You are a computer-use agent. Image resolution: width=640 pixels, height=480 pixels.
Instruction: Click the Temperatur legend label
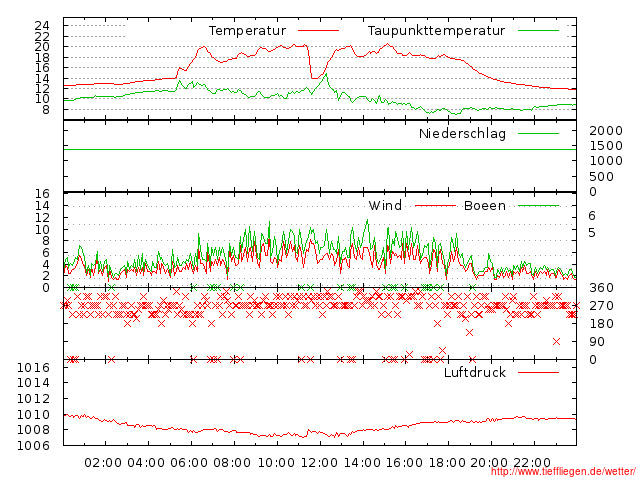[247, 31]
